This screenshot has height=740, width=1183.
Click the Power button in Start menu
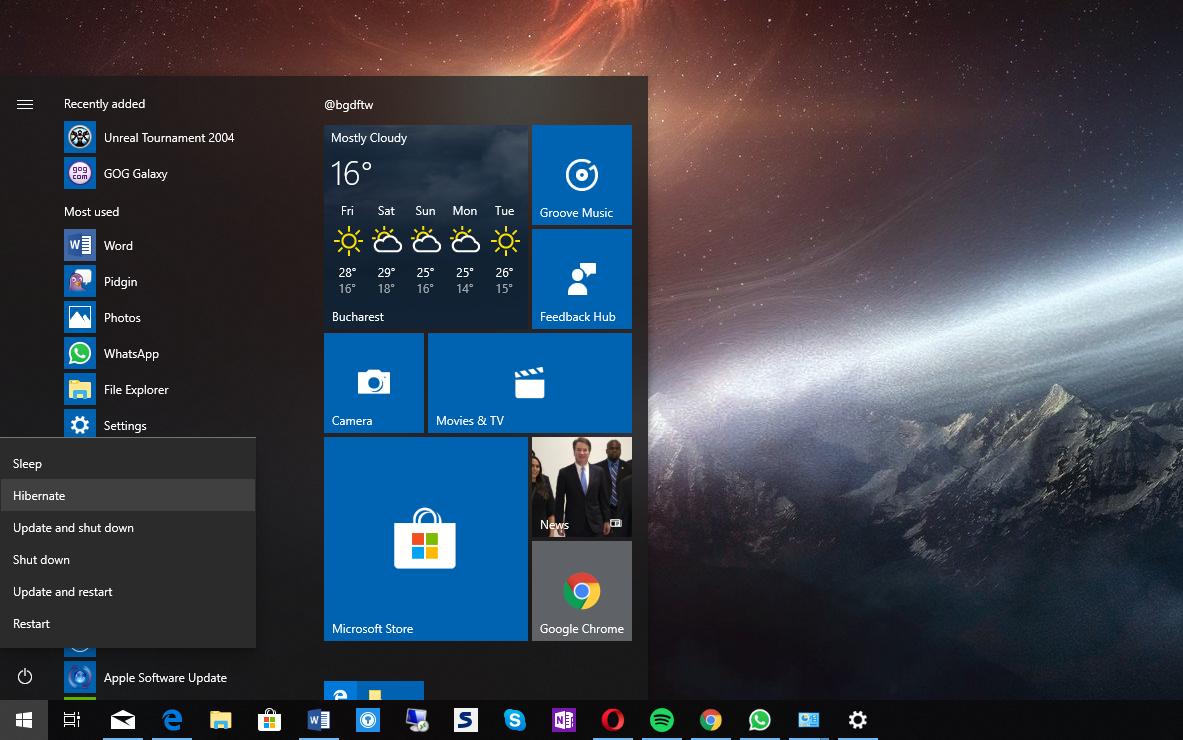pyautogui.click(x=25, y=677)
